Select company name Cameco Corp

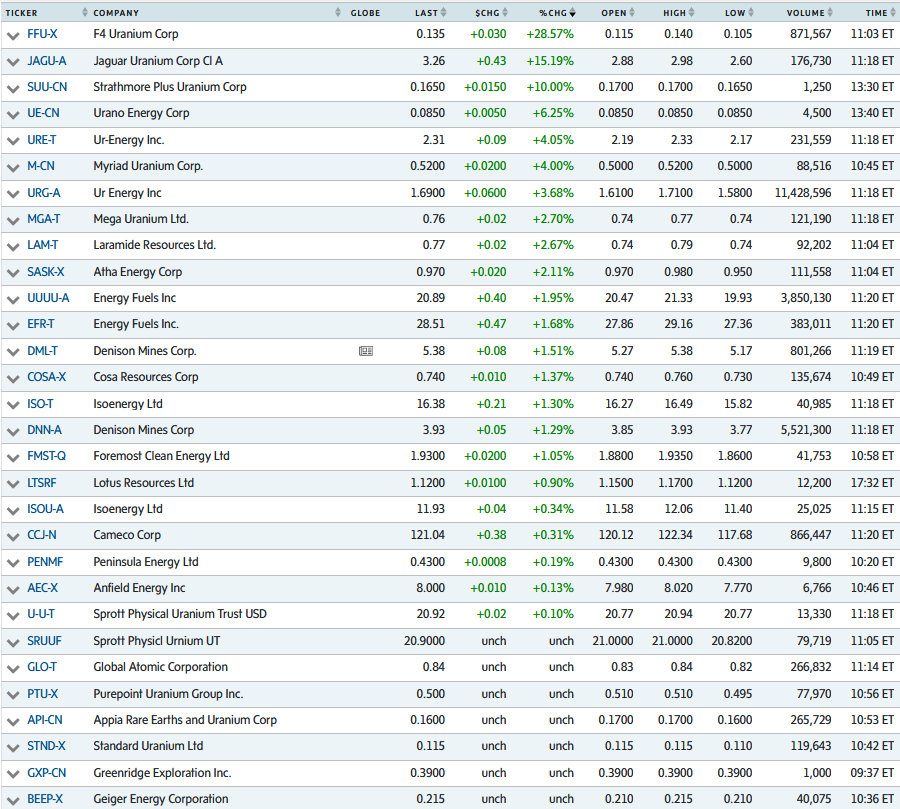[127, 535]
